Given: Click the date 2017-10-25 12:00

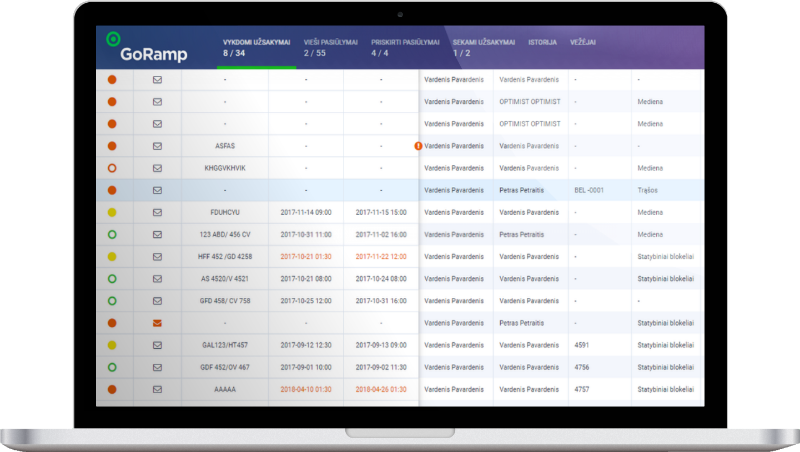Looking at the screenshot, I should pos(306,301).
